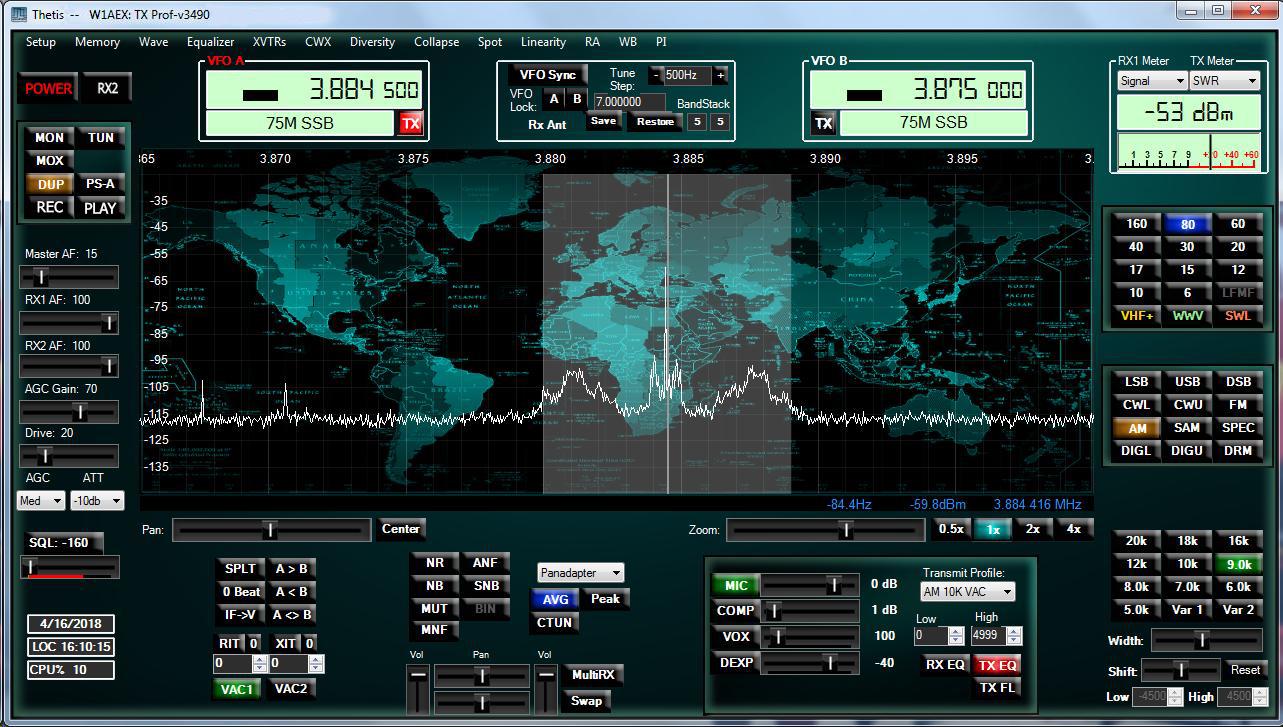Click the Center pan button
The width and height of the screenshot is (1283, 727).
401,529
